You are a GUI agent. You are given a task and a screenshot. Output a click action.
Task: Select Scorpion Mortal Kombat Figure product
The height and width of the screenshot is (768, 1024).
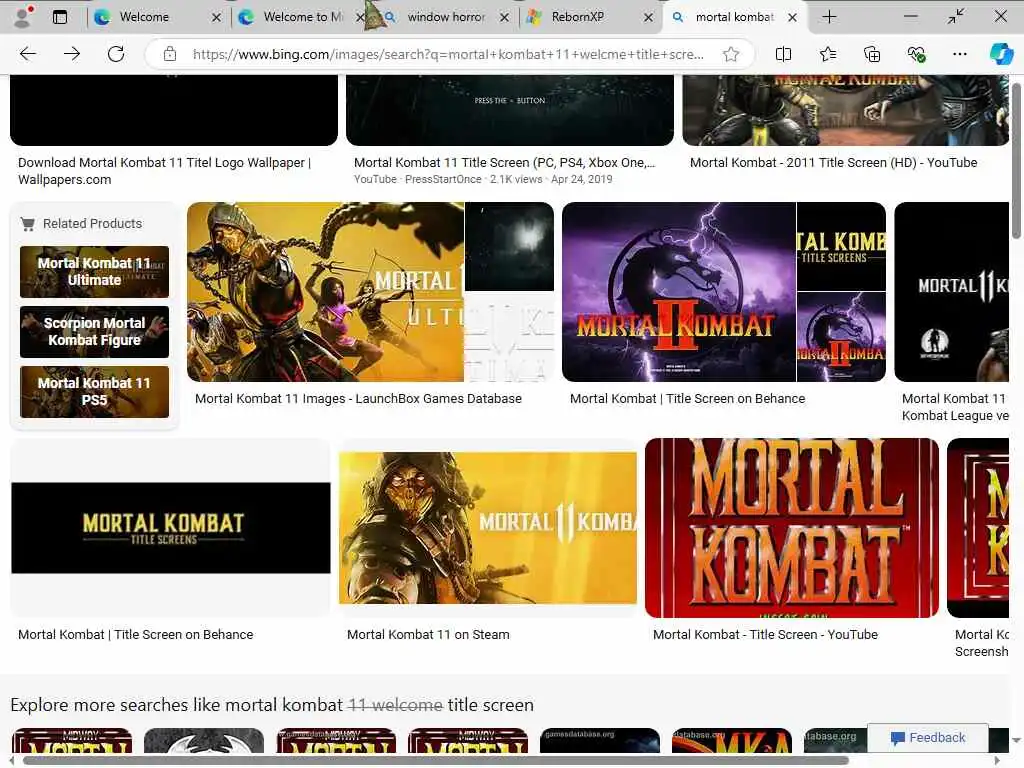(x=94, y=332)
